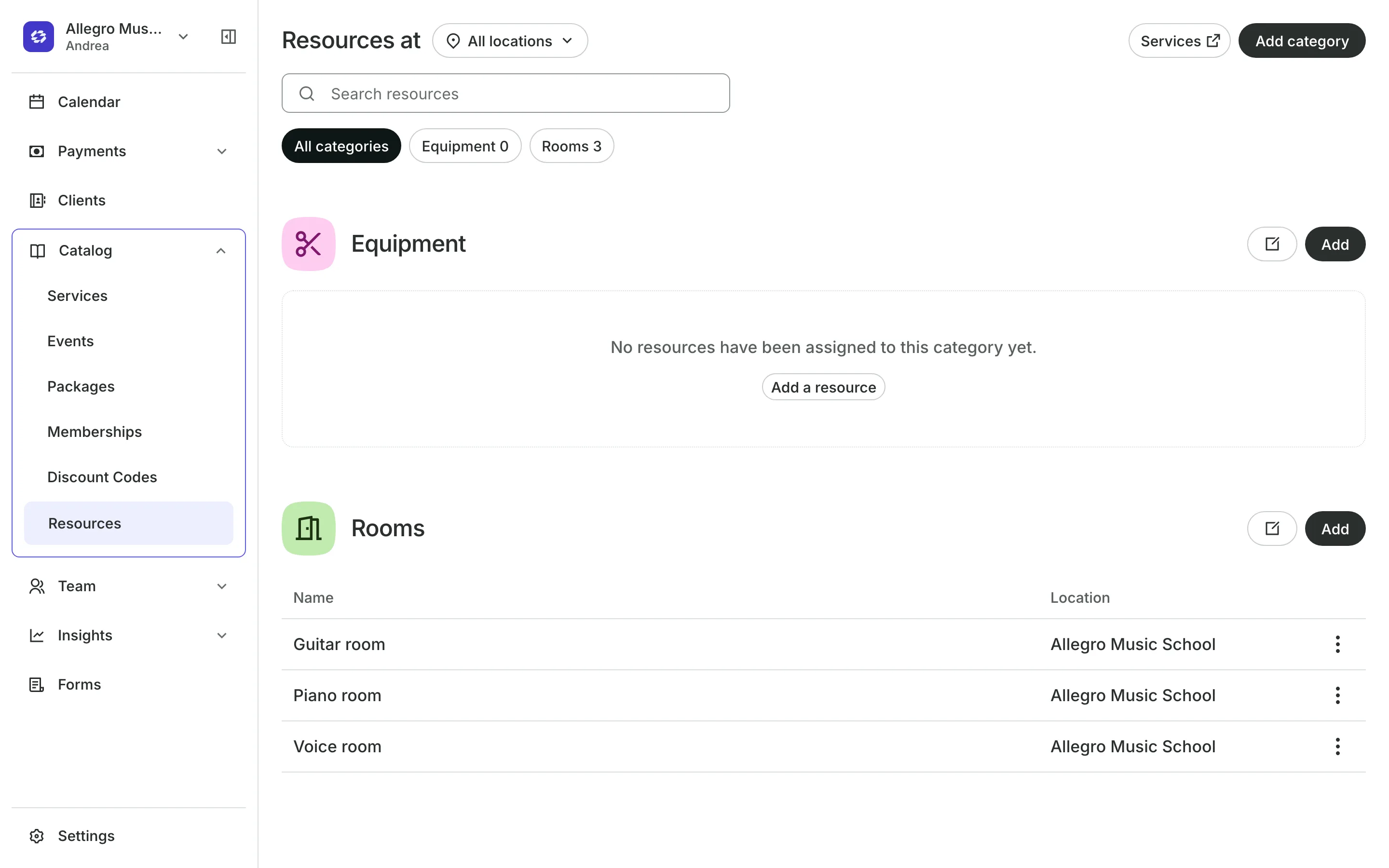Click the Allegro Music School logo icon
Viewport: 1389px width, 868px height.
[39, 37]
